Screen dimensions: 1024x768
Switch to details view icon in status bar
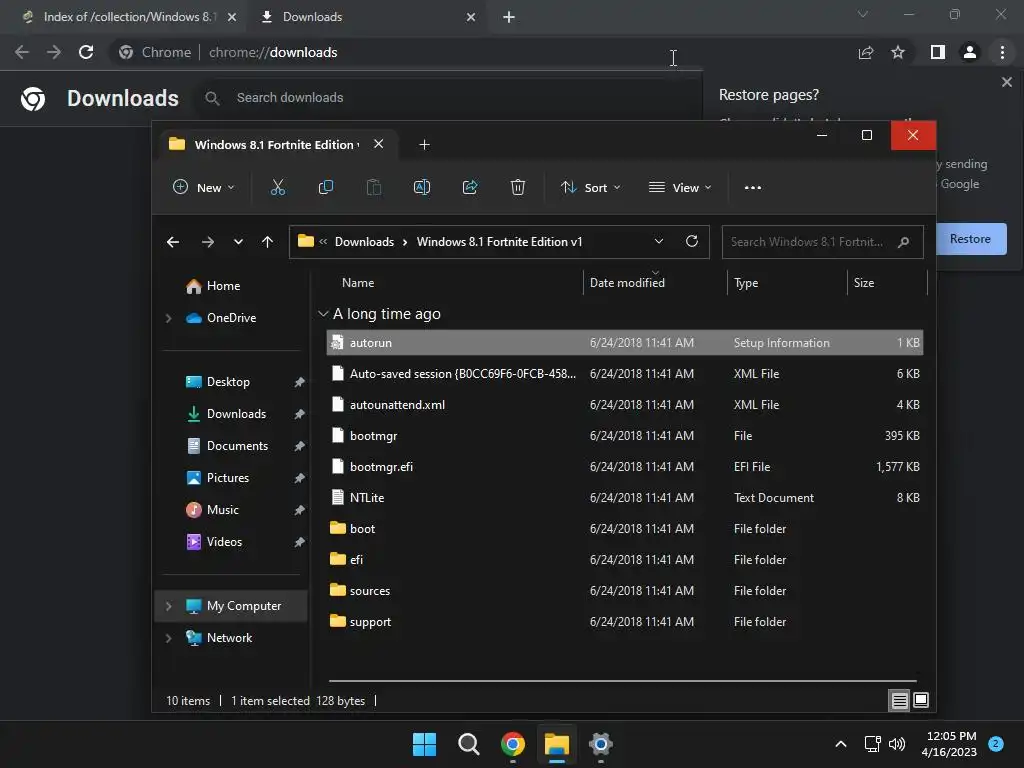[899, 701]
